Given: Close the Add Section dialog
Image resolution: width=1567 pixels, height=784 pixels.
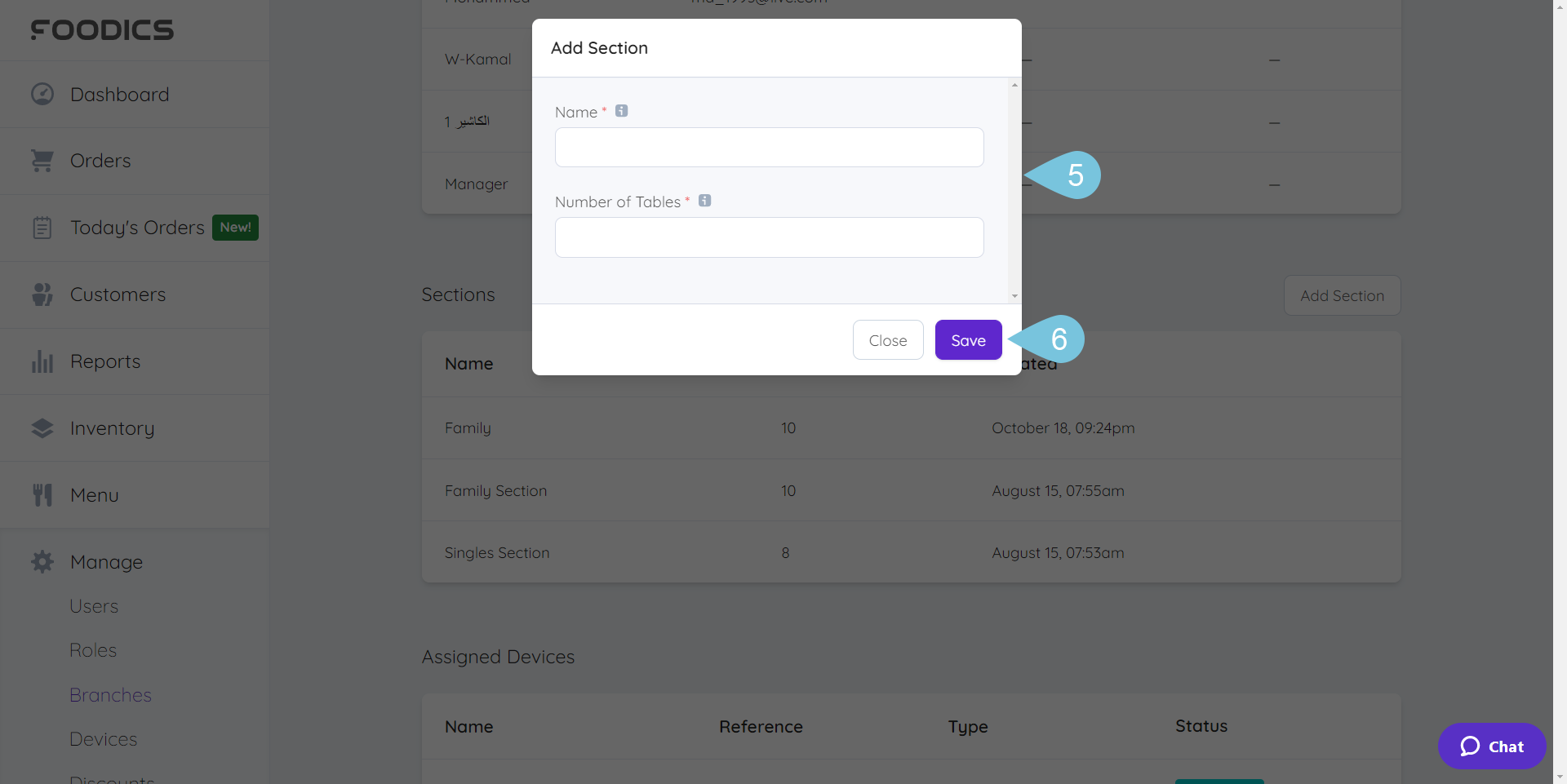Looking at the screenshot, I should (x=888, y=340).
